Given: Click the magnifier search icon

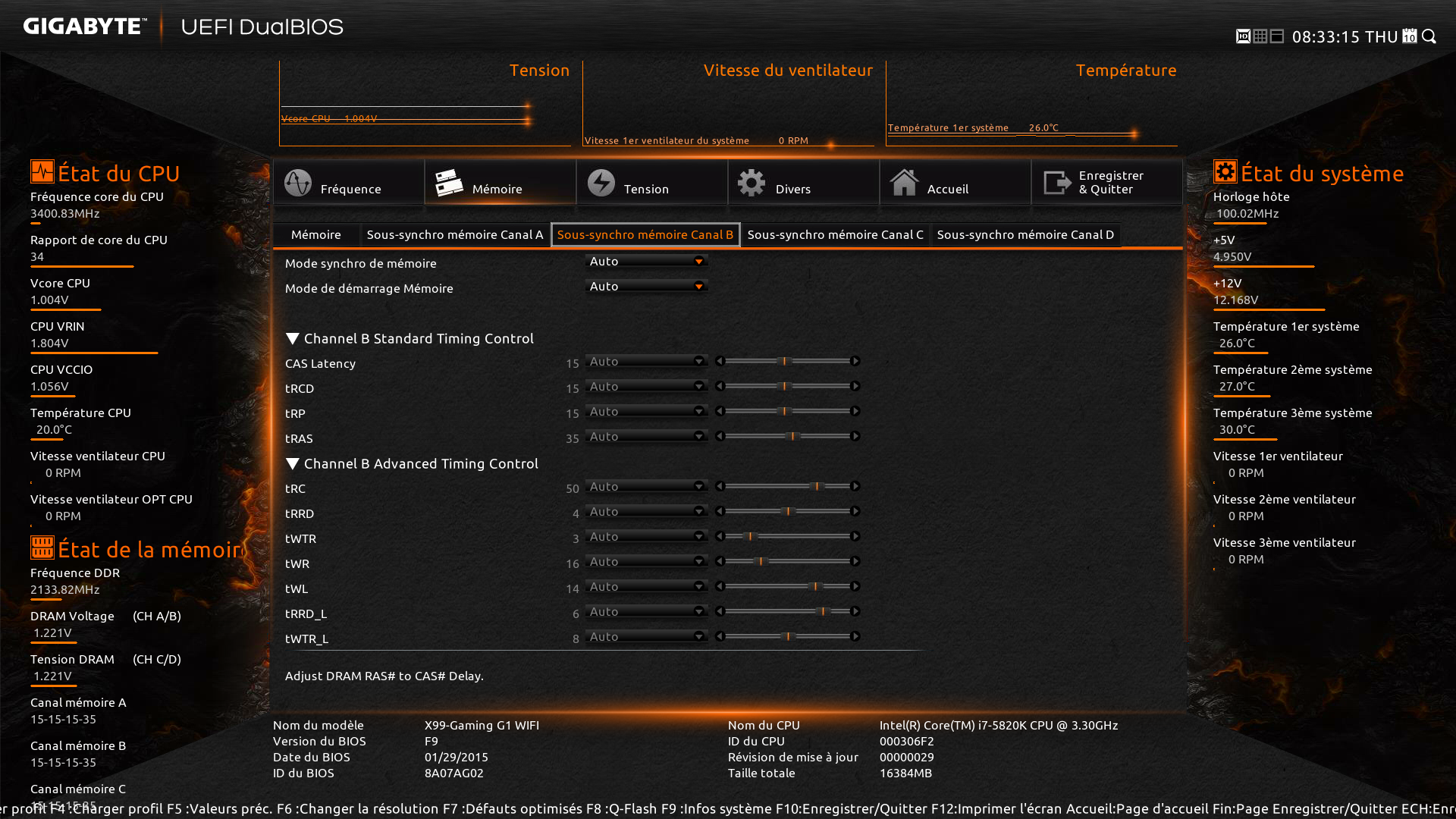Looking at the screenshot, I should coord(1429,36).
